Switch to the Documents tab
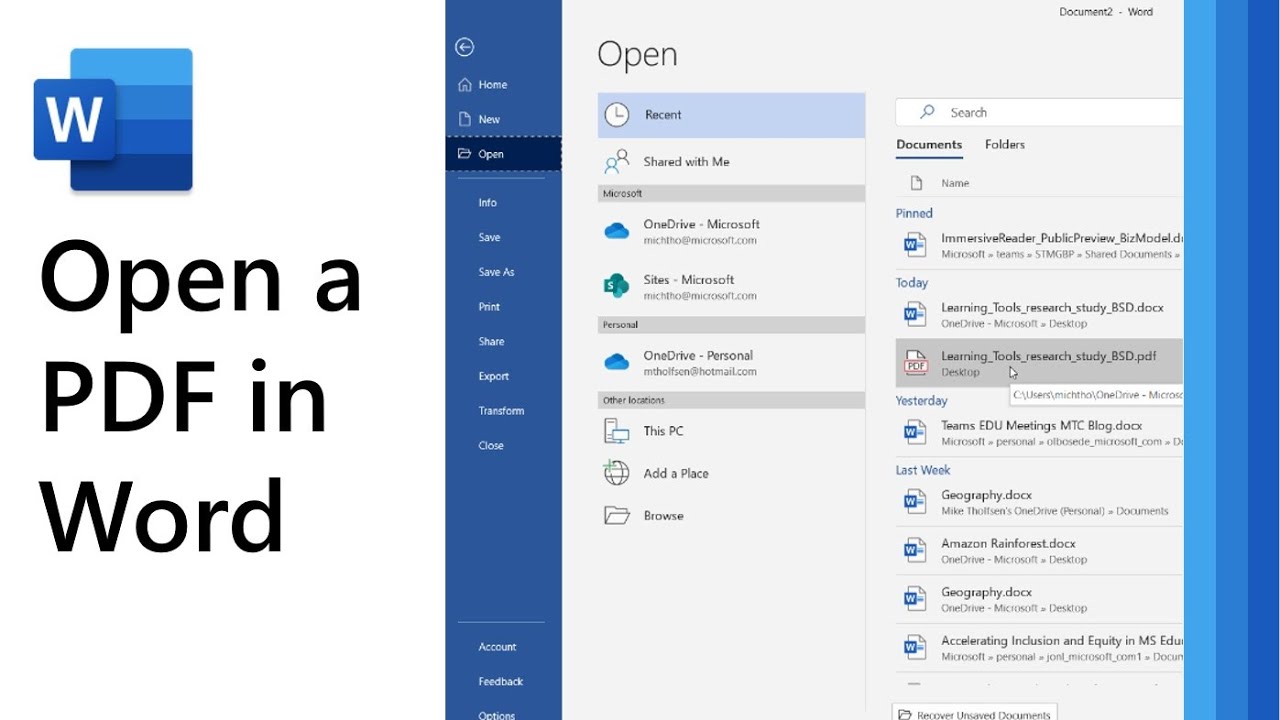Screen dimensions: 1280x720 (x=929, y=144)
